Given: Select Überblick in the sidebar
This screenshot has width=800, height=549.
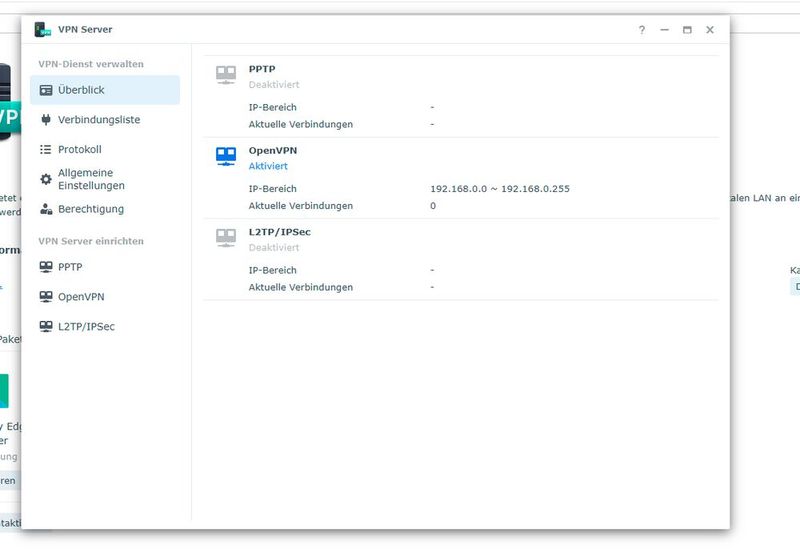Looking at the screenshot, I should (105, 90).
